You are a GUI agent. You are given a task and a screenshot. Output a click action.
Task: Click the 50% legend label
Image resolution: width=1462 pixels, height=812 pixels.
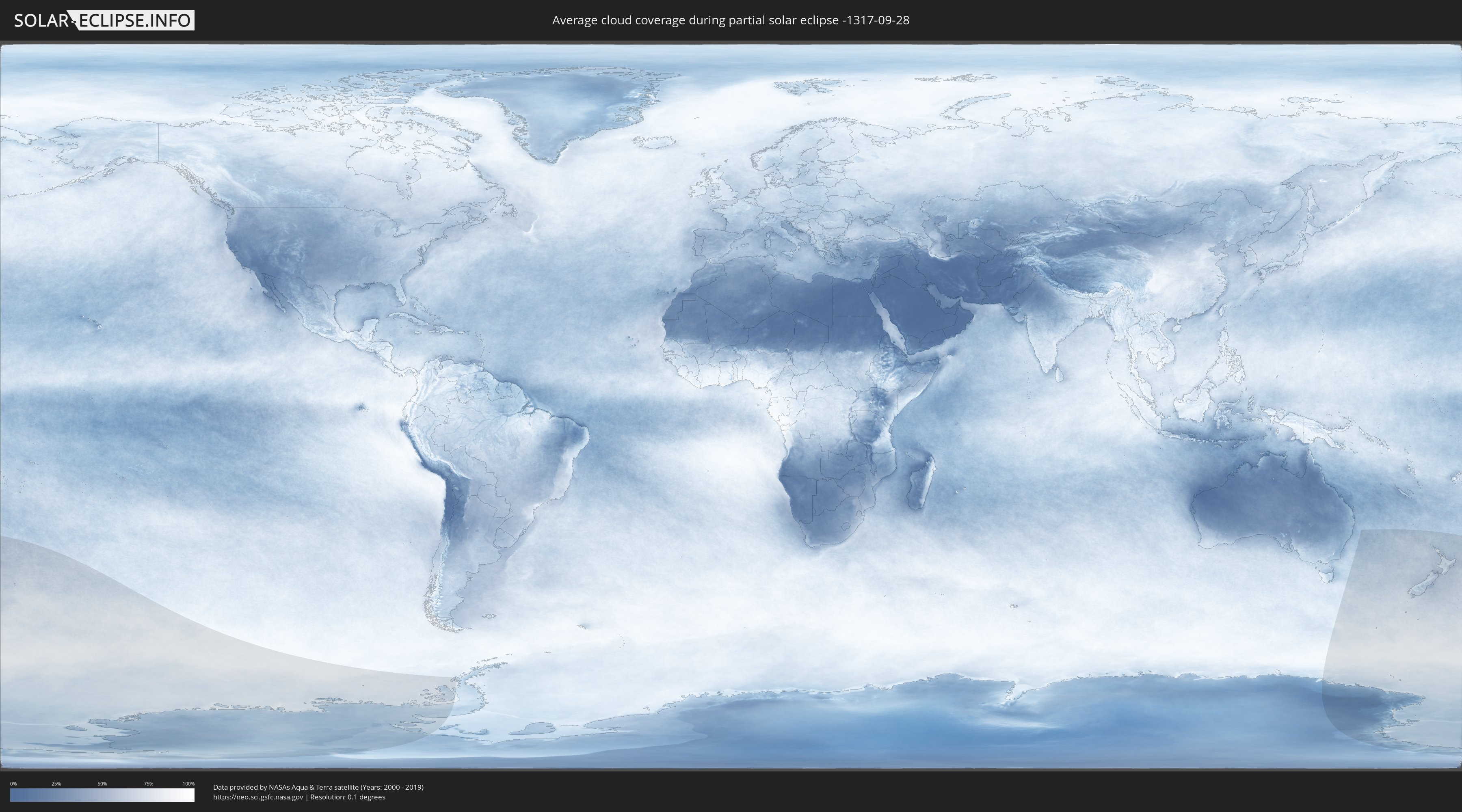coord(102,784)
